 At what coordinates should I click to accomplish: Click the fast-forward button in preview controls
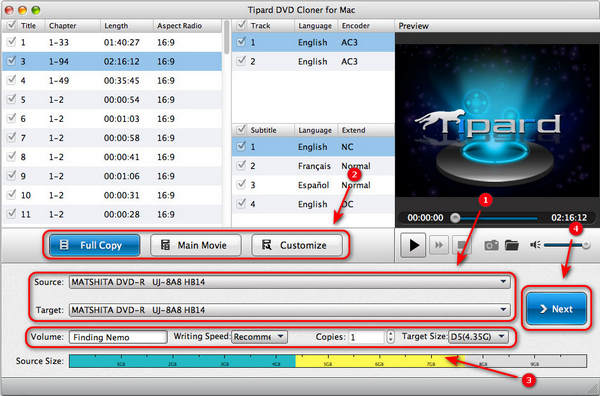click(x=439, y=245)
